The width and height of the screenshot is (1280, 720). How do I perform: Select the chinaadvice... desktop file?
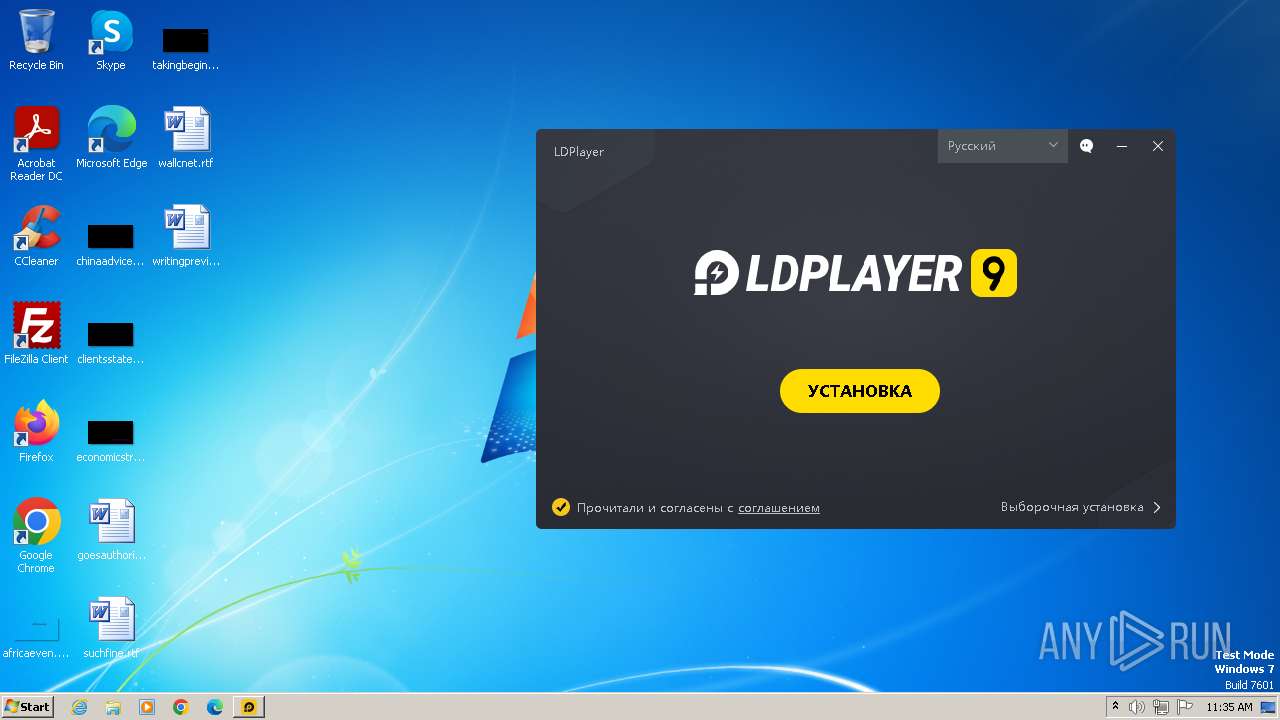111,244
